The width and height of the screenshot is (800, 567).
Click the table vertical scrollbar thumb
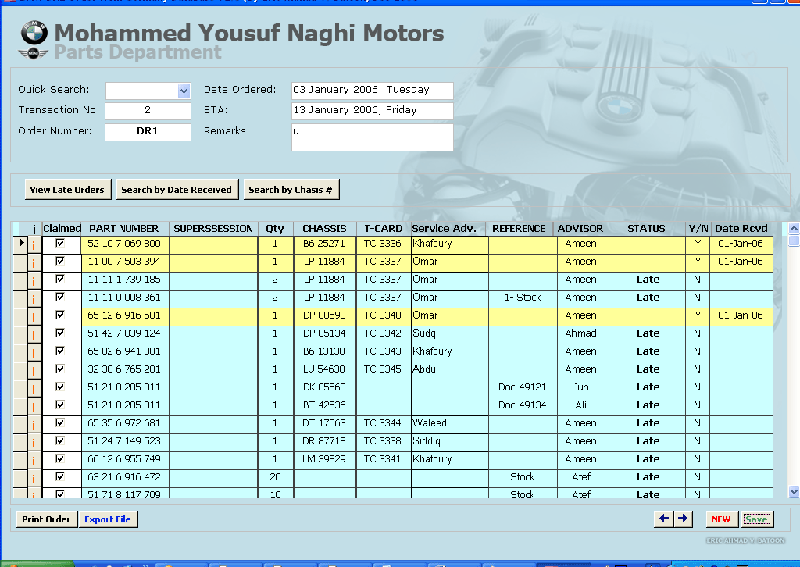793,240
